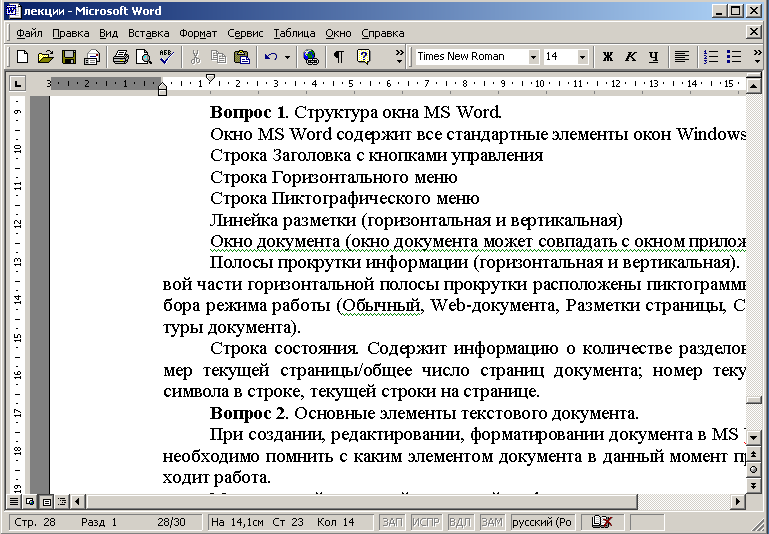Click horizontal scrollbar left arrow
This screenshot has width=769, height=534.
tap(77, 501)
